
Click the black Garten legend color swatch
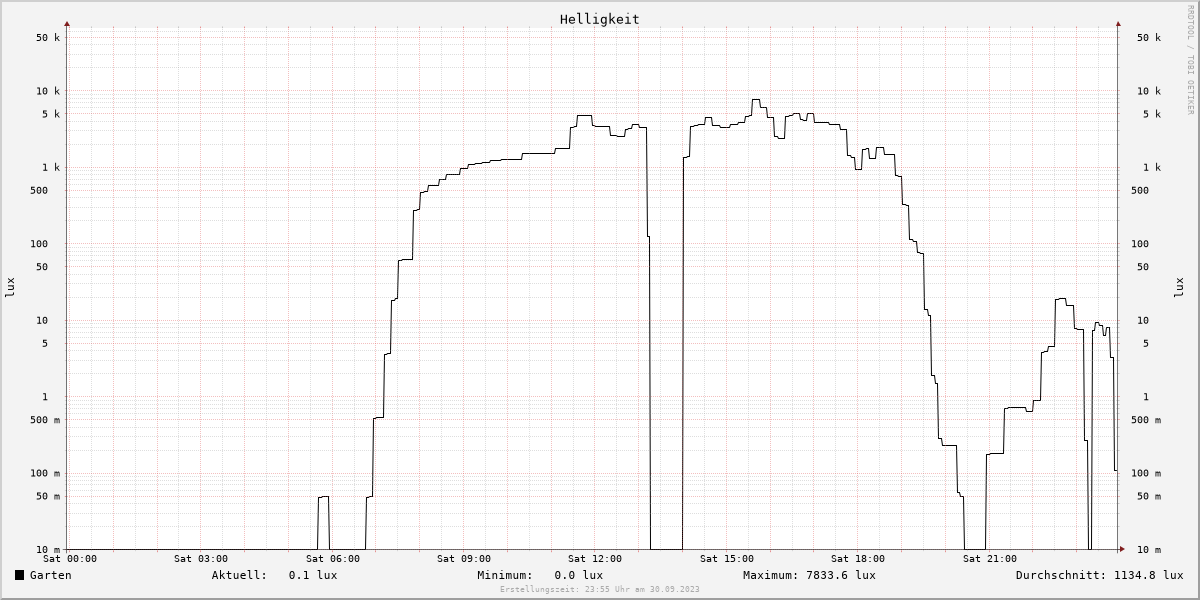click(19, 575)
